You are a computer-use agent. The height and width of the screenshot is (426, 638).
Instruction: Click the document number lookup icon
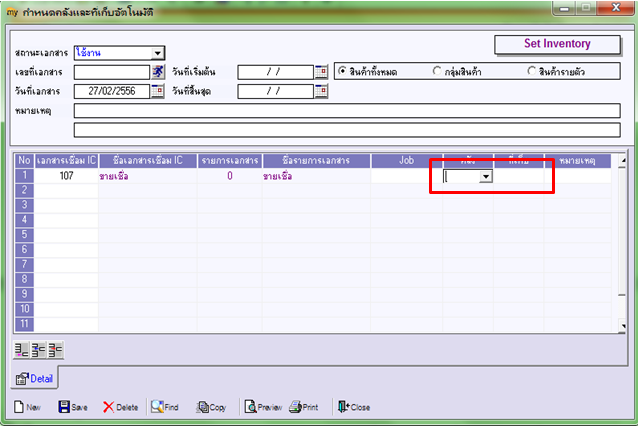click(x=158, y=72)
